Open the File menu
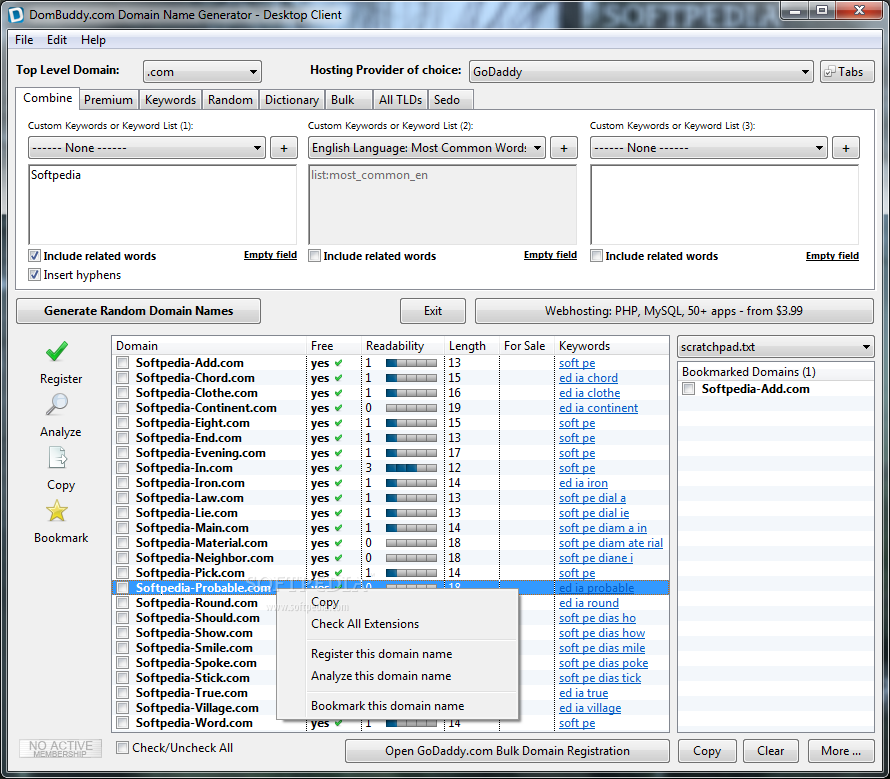Screen dimensions: 890x779 24,40
